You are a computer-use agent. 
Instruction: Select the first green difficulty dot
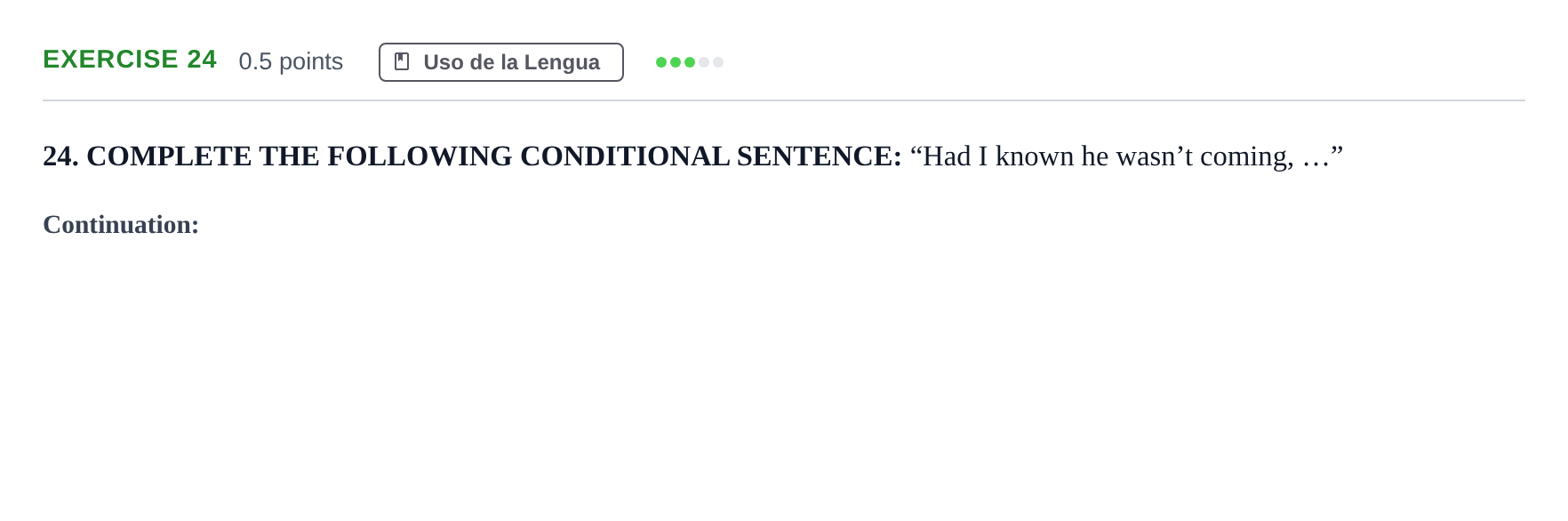(x=661, y=62)
